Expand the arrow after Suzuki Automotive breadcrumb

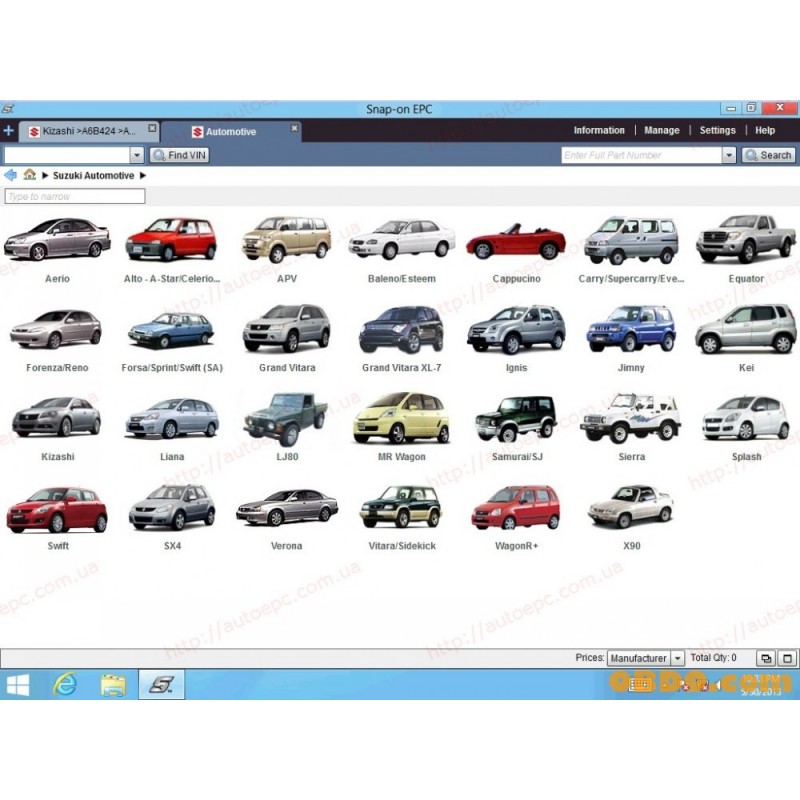143,176
